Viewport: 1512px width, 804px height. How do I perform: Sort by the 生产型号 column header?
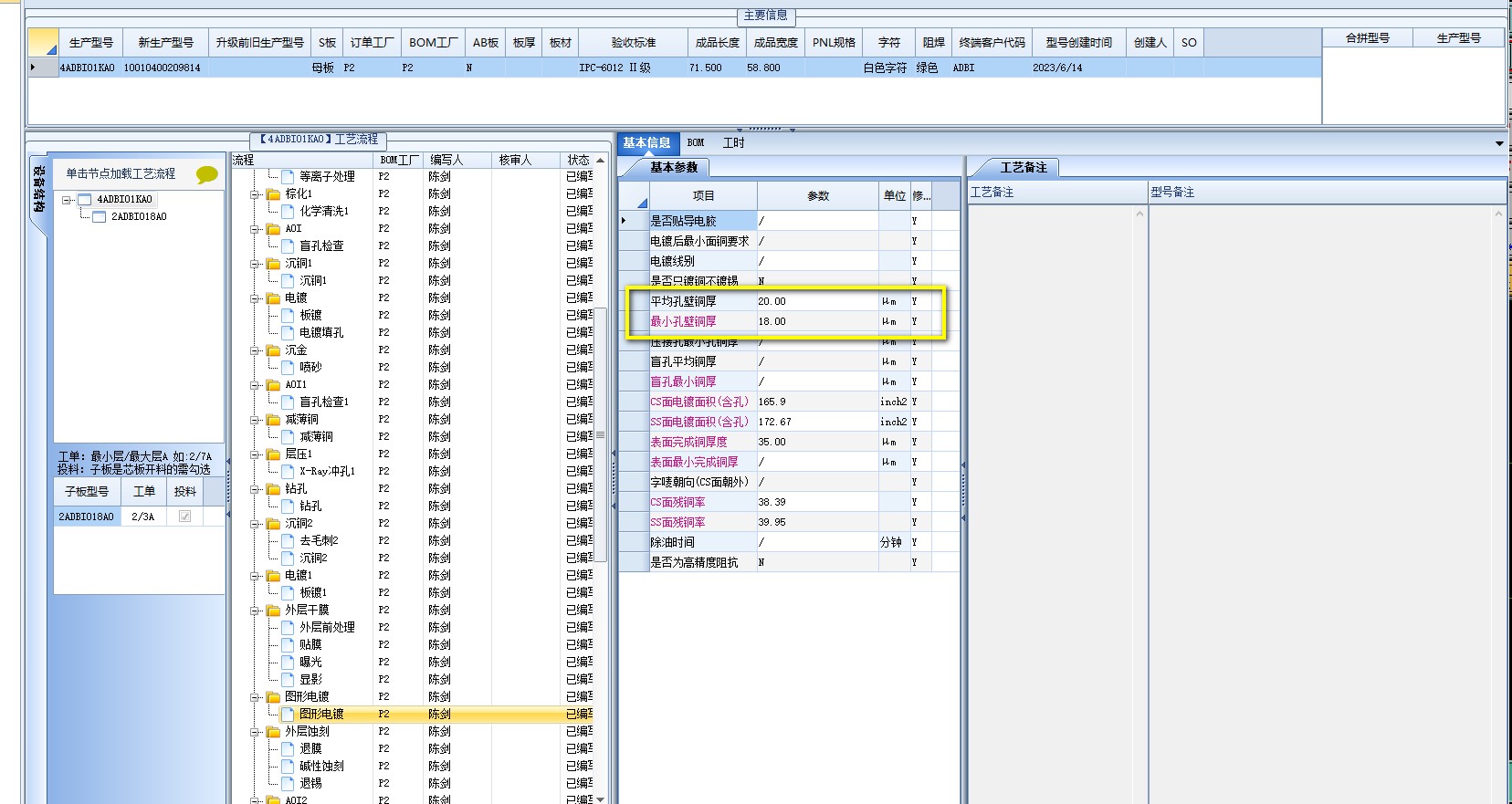[x=91, y=43]
